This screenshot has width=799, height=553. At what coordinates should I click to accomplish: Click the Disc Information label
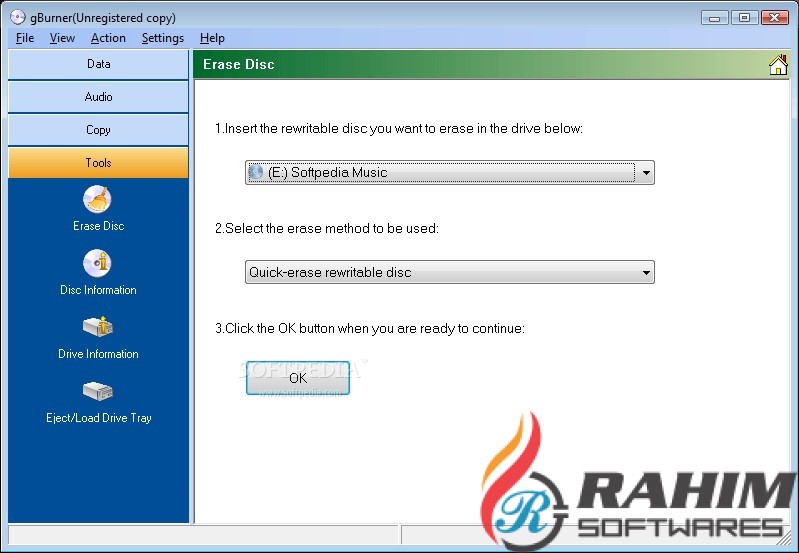pyautogui.click(x=98, y=290)
